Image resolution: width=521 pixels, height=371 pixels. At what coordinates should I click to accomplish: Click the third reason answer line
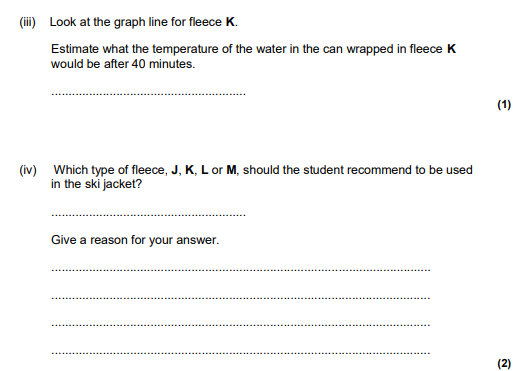coord(241,325)
